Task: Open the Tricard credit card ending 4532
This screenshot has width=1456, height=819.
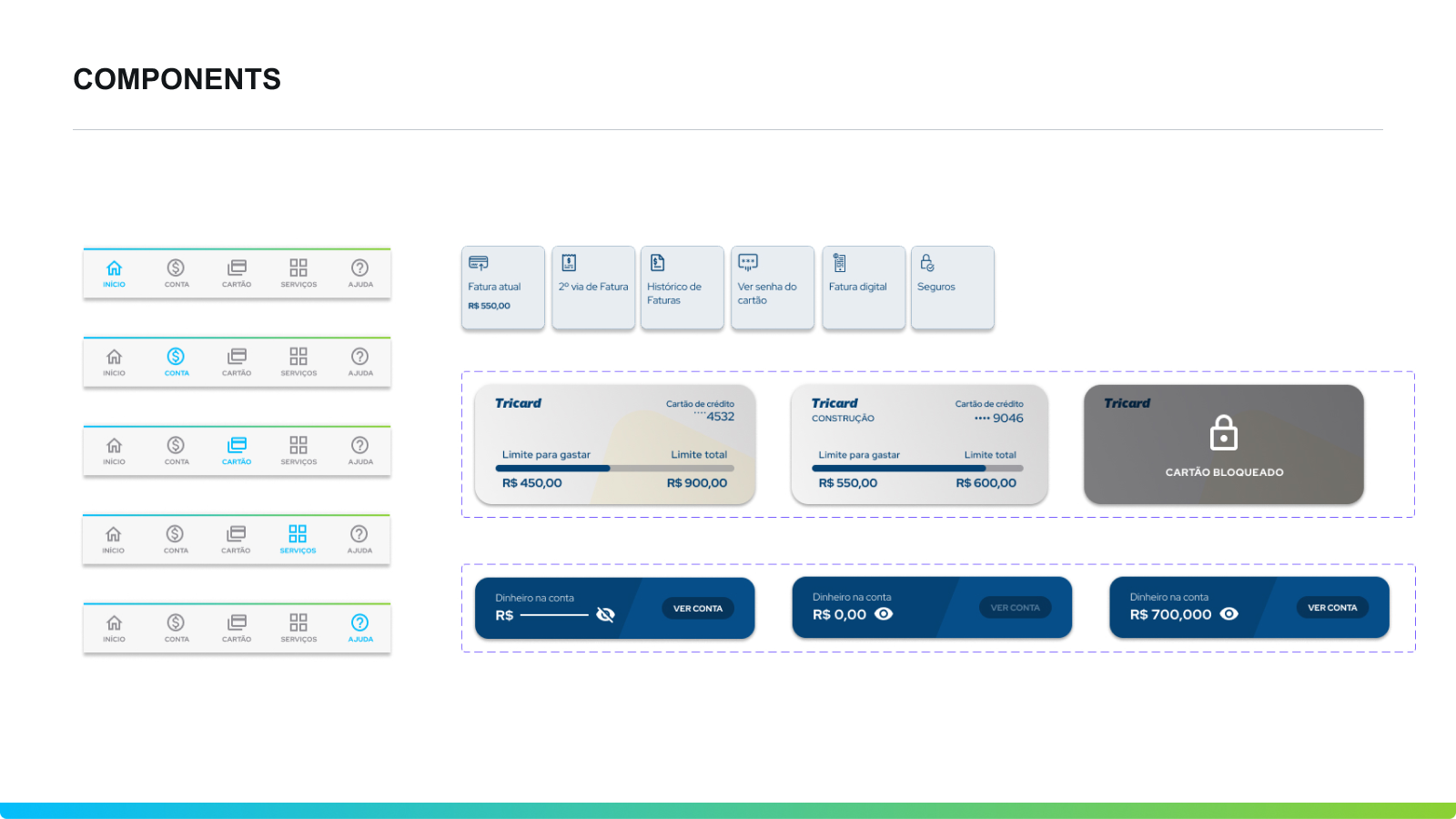Action: 615,444
